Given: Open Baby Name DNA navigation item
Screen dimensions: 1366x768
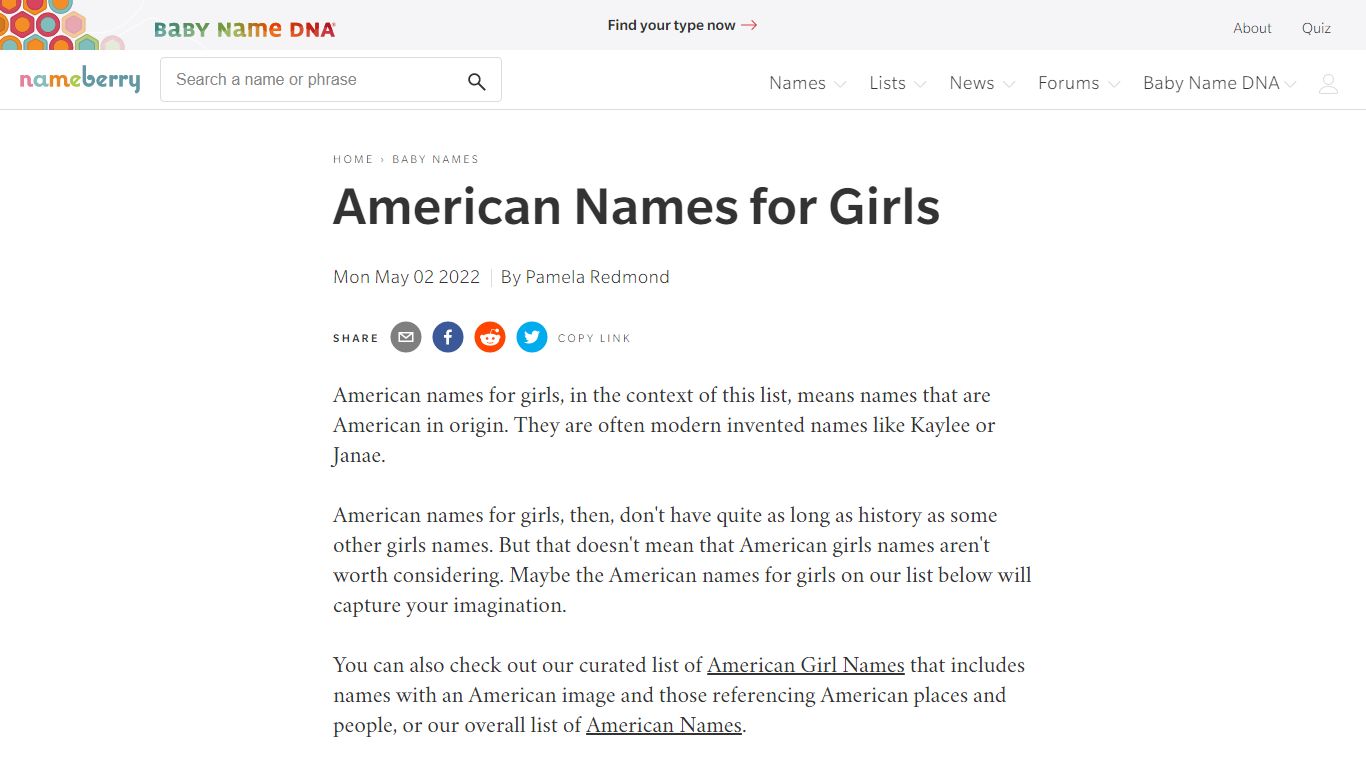Looking at the screenshot, I should point(1211,83).
